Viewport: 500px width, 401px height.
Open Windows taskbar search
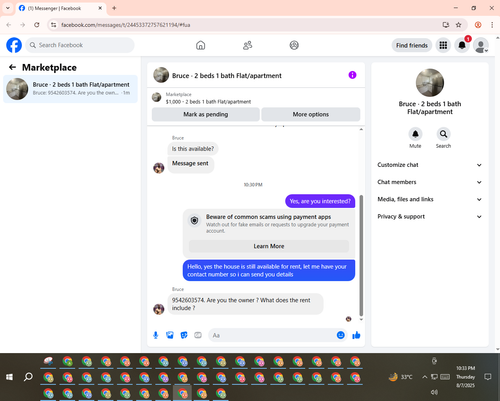(x=28, y=377)
